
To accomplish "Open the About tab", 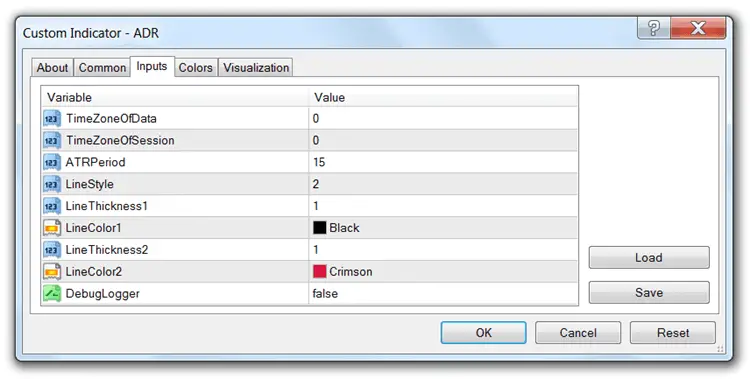I will point(52,67).
